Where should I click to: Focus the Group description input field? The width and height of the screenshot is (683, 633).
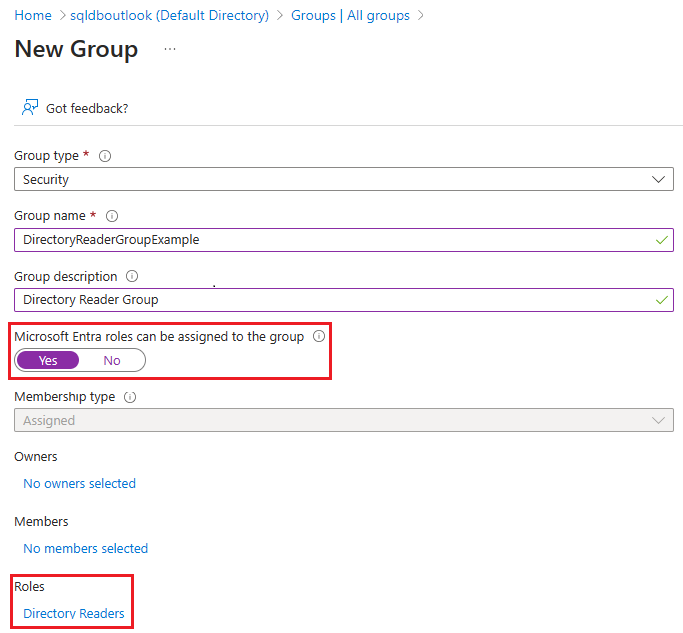[344, 300]
